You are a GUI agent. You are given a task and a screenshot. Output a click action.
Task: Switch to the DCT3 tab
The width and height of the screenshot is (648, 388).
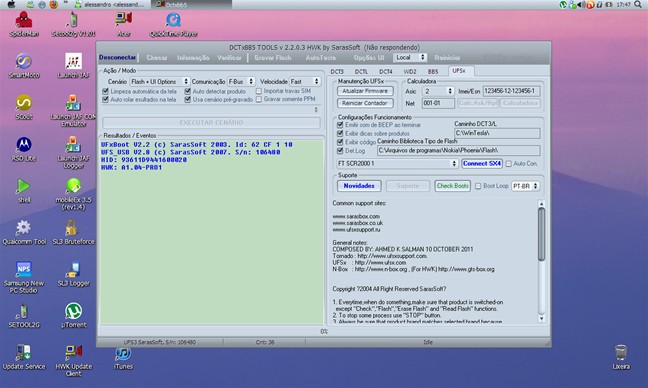tap(337, 71)
